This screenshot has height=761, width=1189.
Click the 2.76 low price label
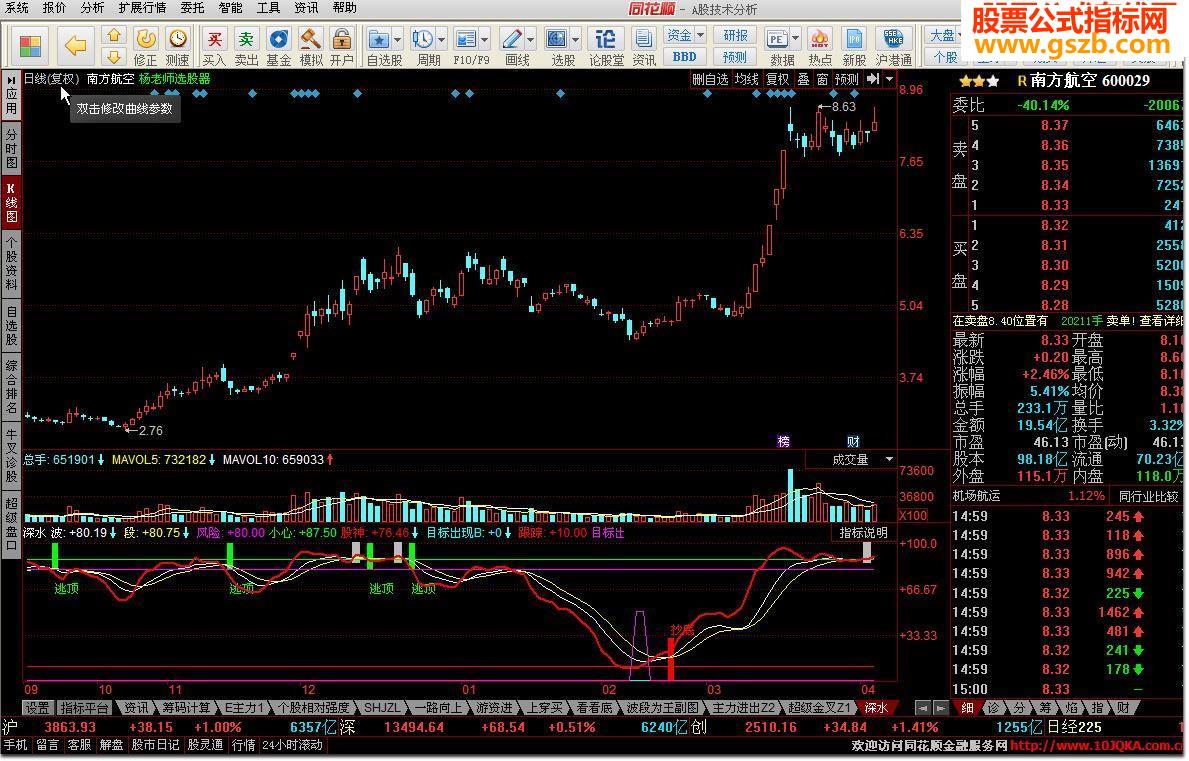pyautogui.click(x=150, y=431)
